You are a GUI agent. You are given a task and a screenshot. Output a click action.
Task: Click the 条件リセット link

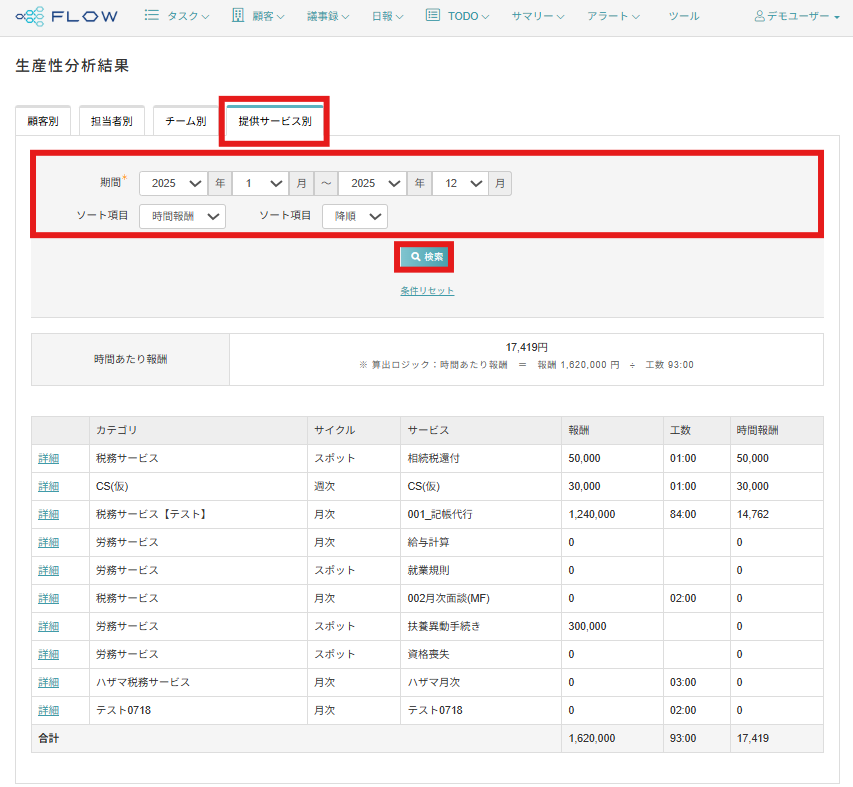click(427, 291)
